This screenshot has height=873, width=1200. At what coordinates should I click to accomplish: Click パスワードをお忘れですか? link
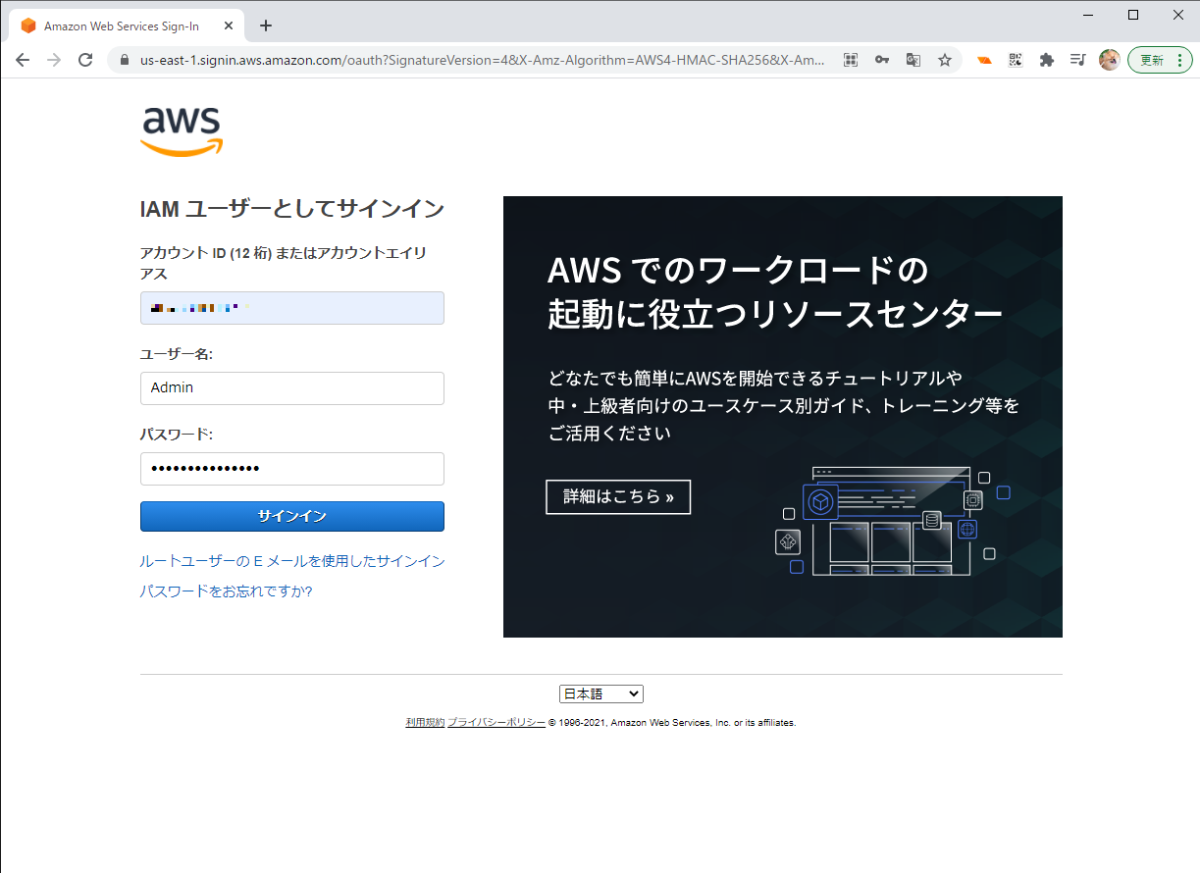(x=226, y=592)
